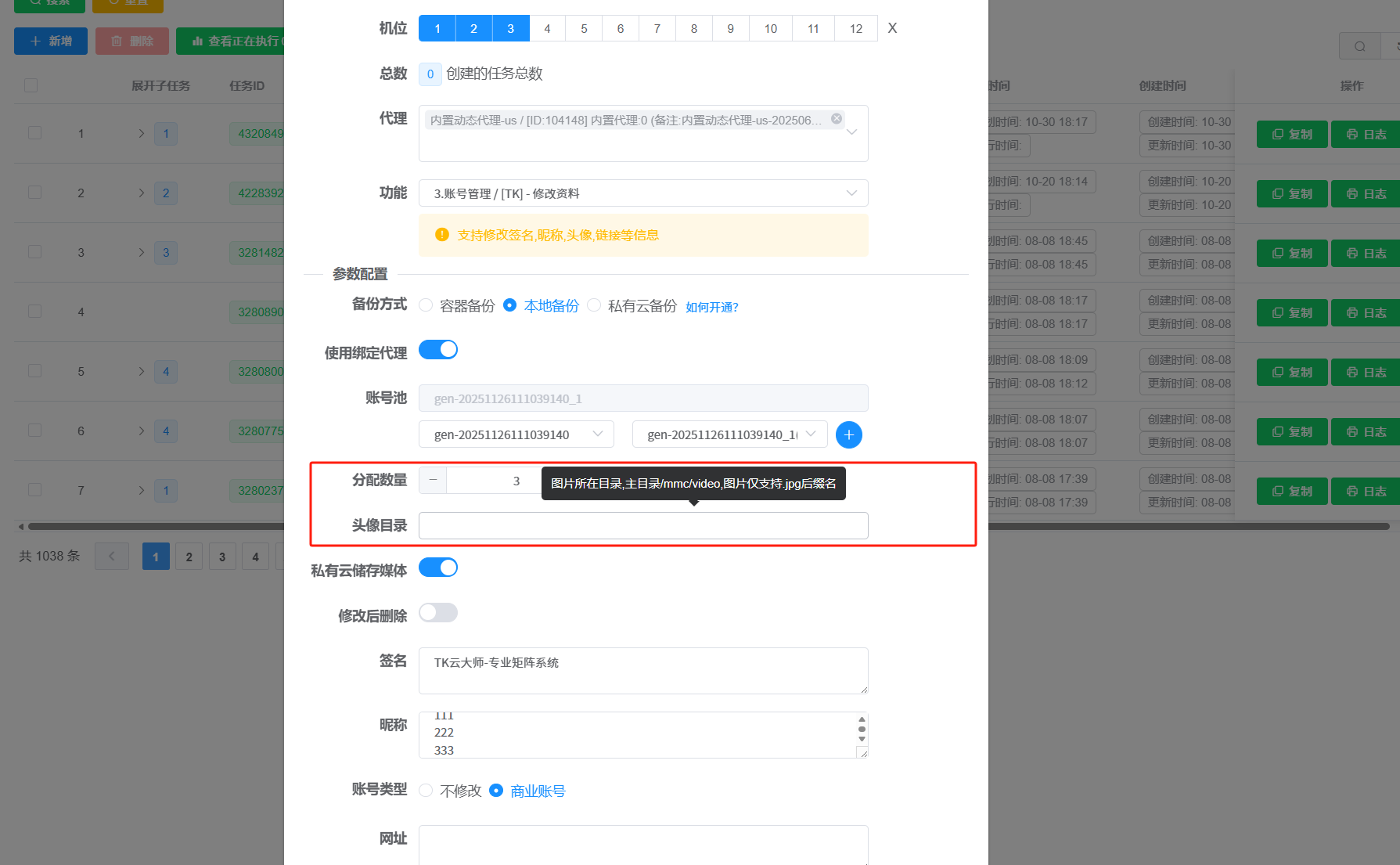
Task: Click the 新增 button
Action: point(50,41)
